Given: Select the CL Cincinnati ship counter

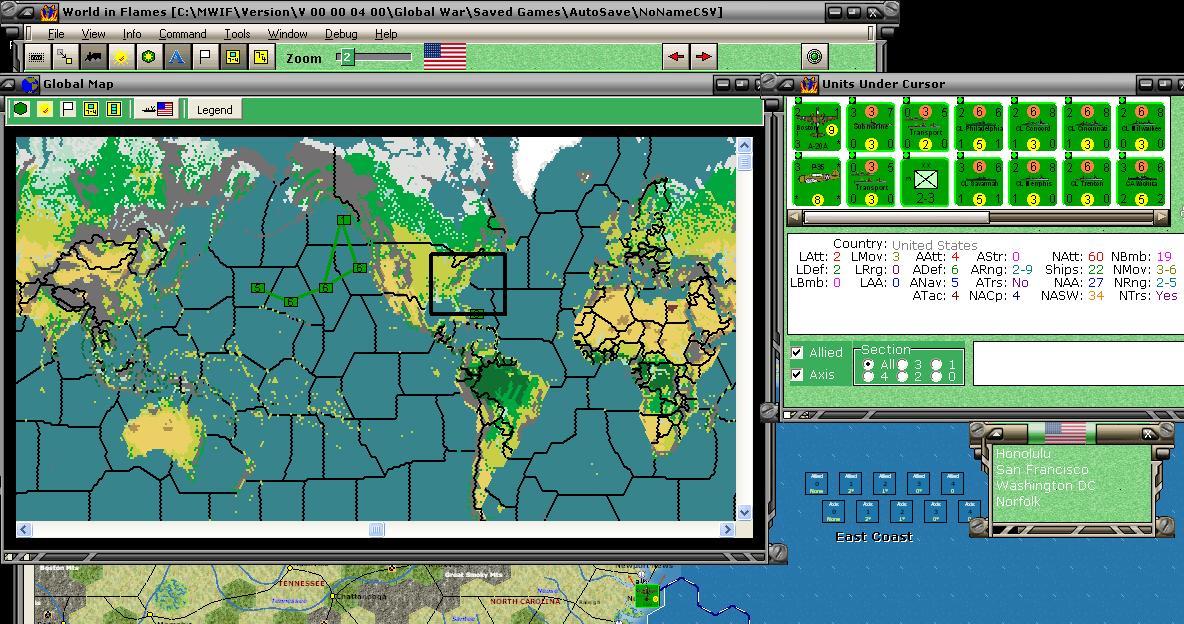Looking at the screenshot, I should (1087, 126).
